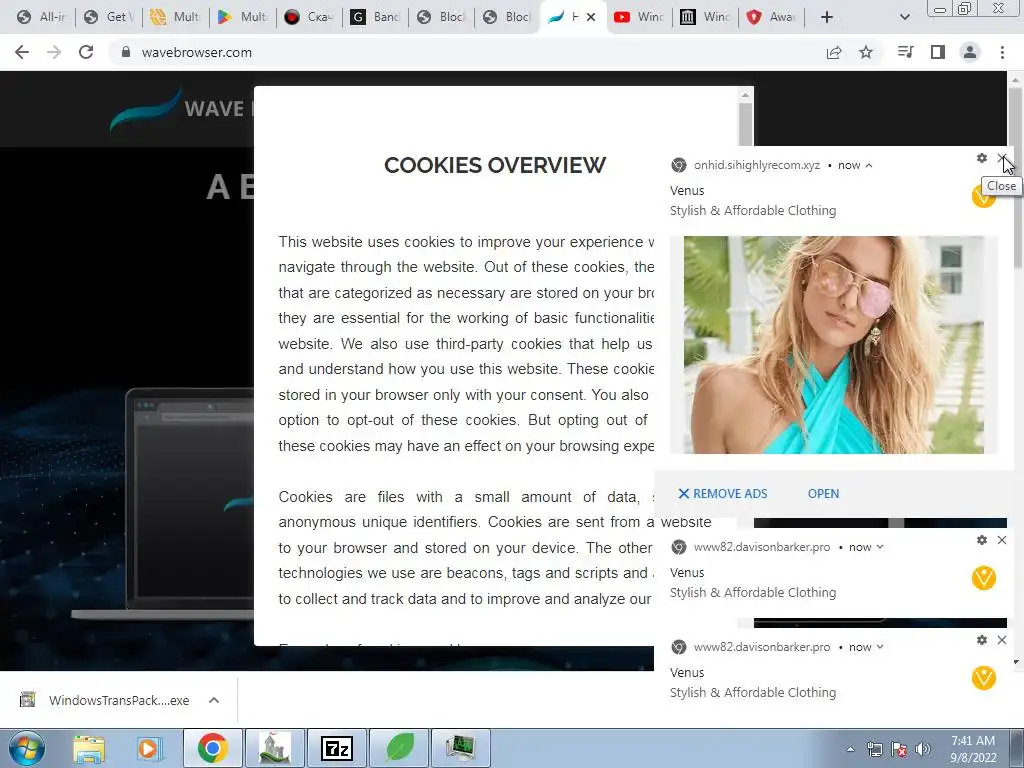The width and height of the screenshot is (1024, 768).
Task: Switch to the Get V tab
Action: click(108, 17)
